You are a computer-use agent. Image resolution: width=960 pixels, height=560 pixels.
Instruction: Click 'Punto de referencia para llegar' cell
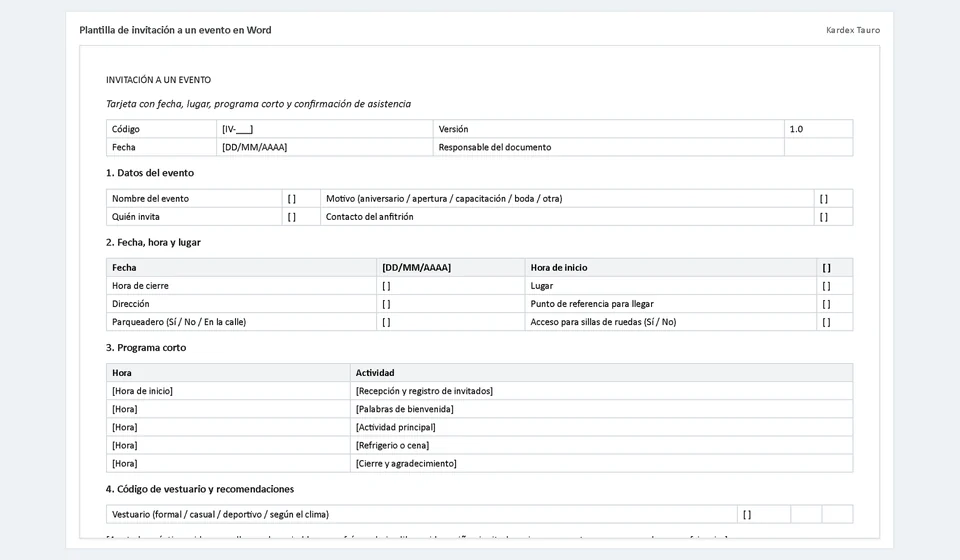click(x=670, y=304)
